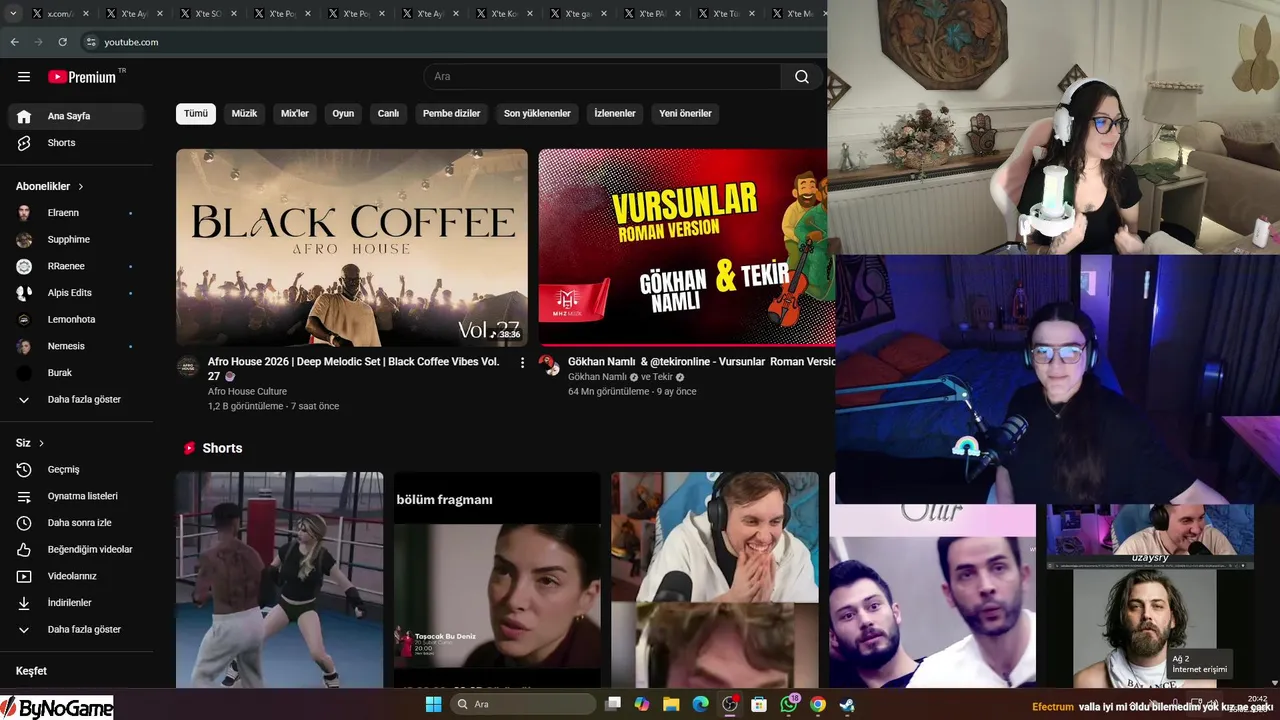Open the Elraenn subscription channel
The width and height of the screenshot is (1280, 720).
point(76,213)
